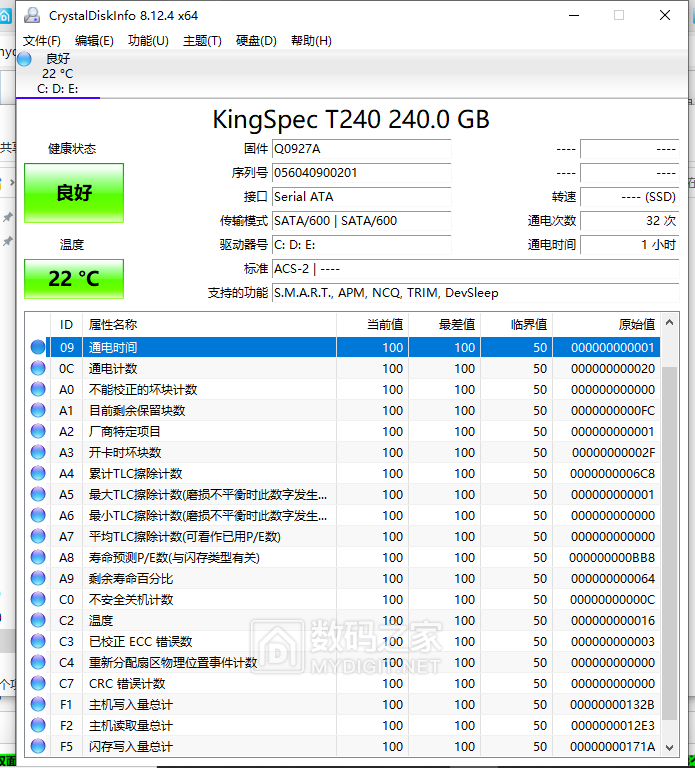This screenshot has height=768, width=695.
Task: Click status orb icon of row F2 主机读取量总计
Action: tap(38, 725)
